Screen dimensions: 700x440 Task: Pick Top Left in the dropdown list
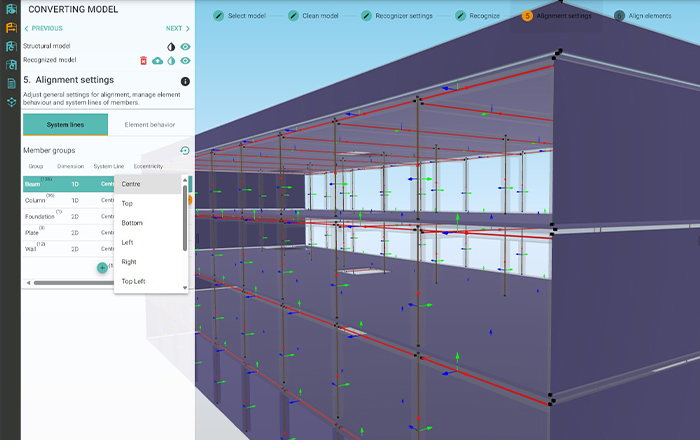(134, 282)
